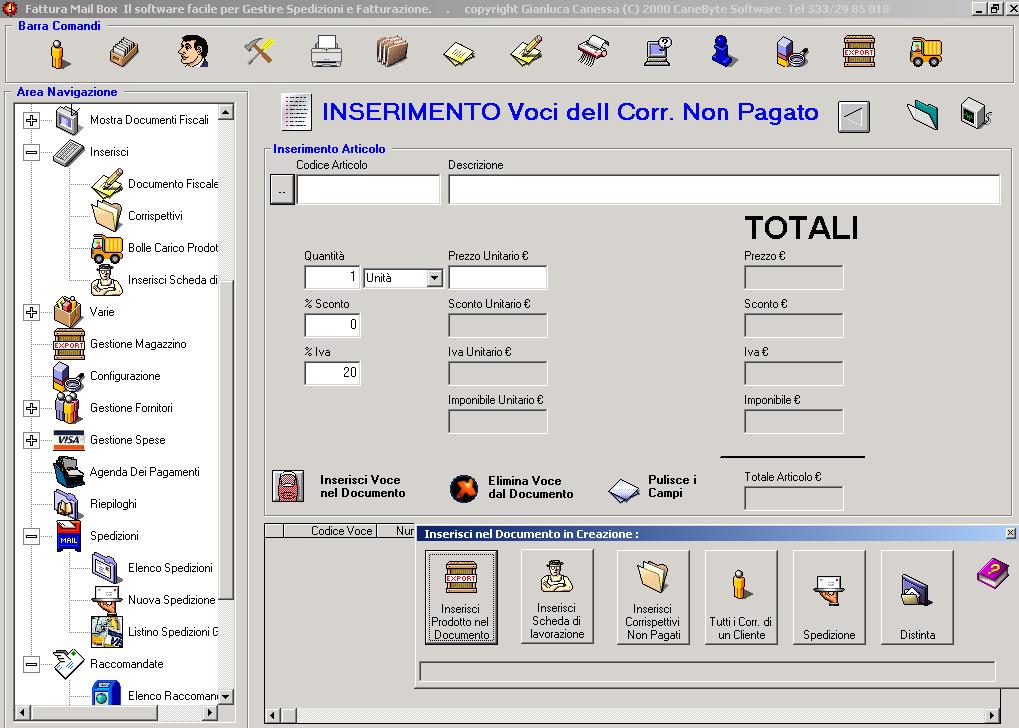Open the hammer and pickaxe tools icon
Image resolution: width=1019 pixels, height=728 pixels.
coord(259,51)
